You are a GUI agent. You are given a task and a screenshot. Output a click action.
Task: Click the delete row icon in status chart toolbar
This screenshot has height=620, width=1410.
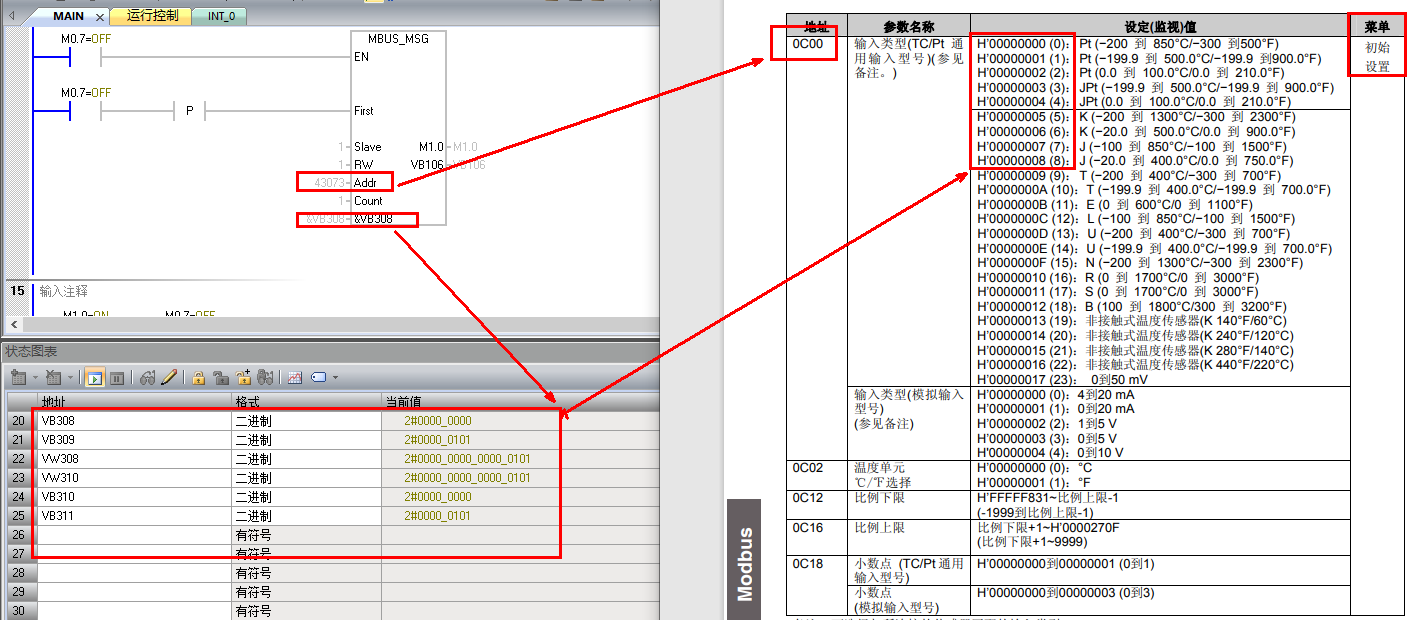point(52,378)
